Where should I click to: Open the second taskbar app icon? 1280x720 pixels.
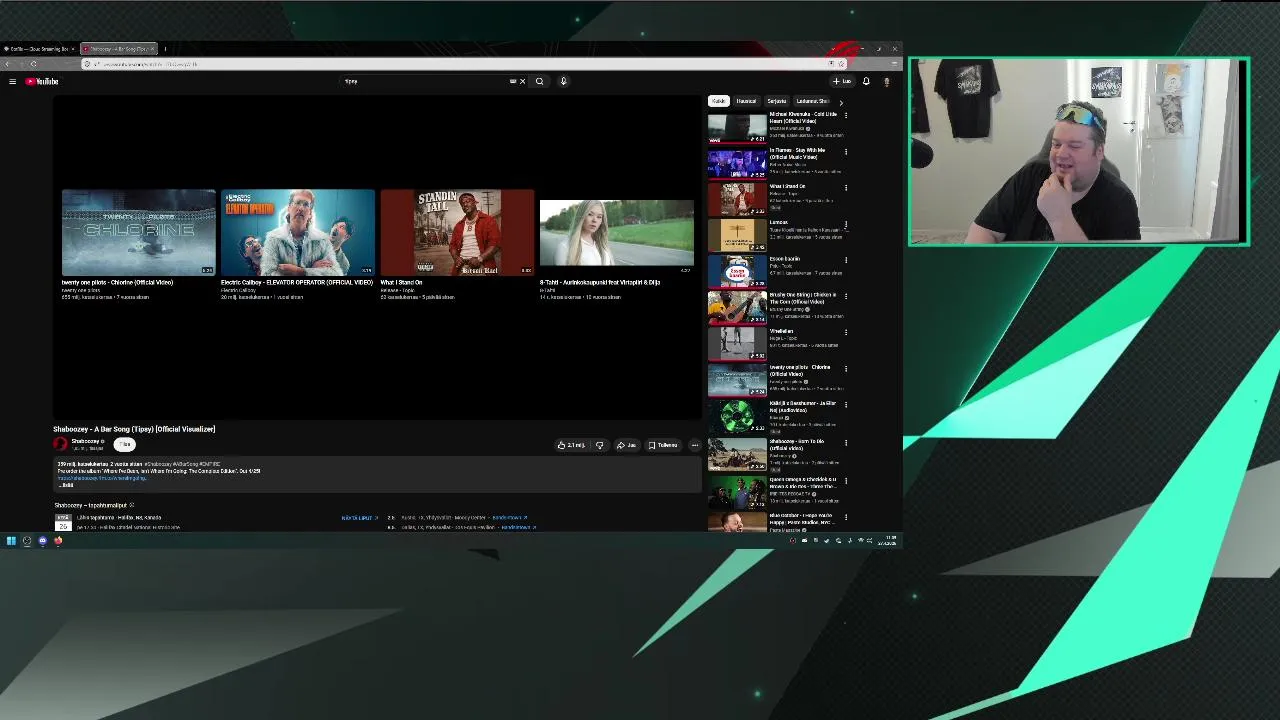[x=27, y=541]
